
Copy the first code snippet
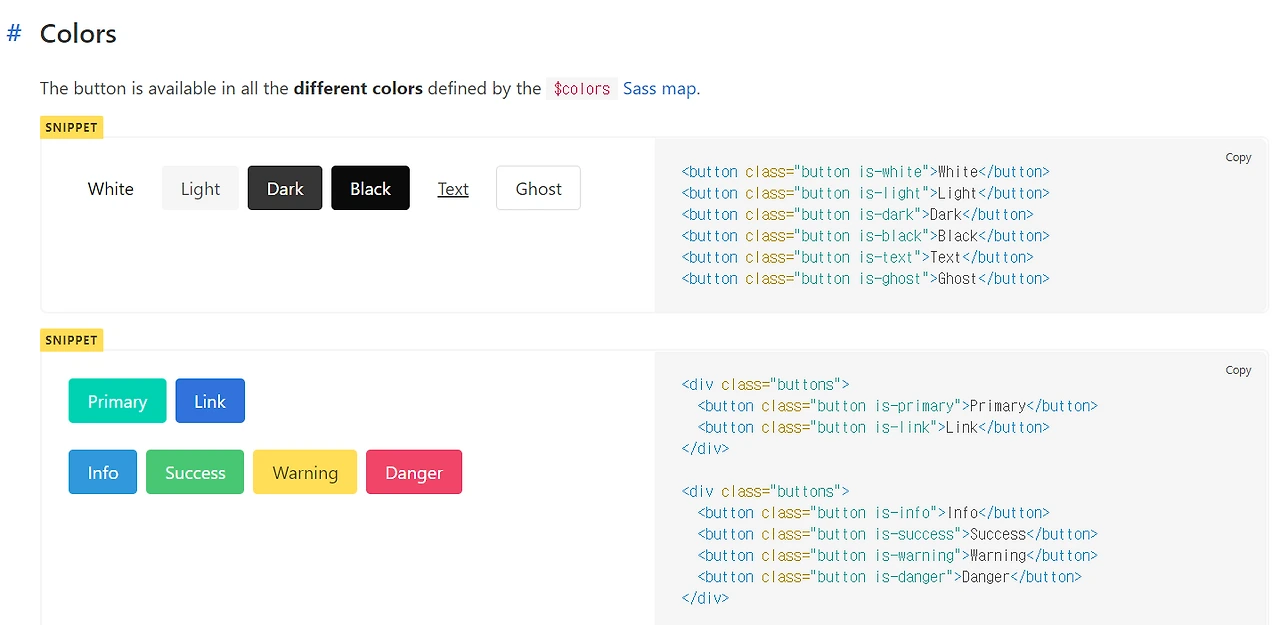tap(1238, 157)
